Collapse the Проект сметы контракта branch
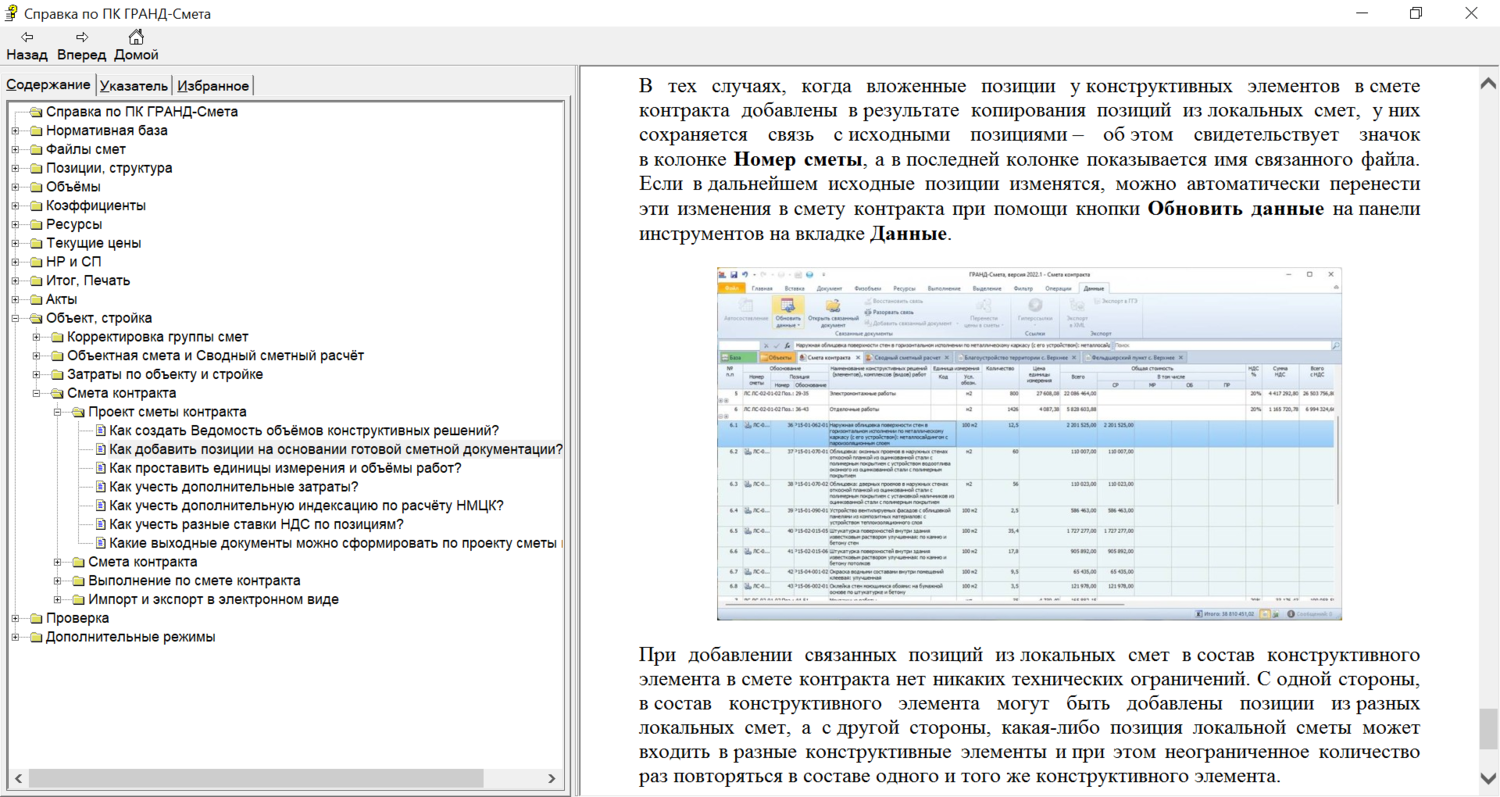1500x797 pixels. [57, 412]
